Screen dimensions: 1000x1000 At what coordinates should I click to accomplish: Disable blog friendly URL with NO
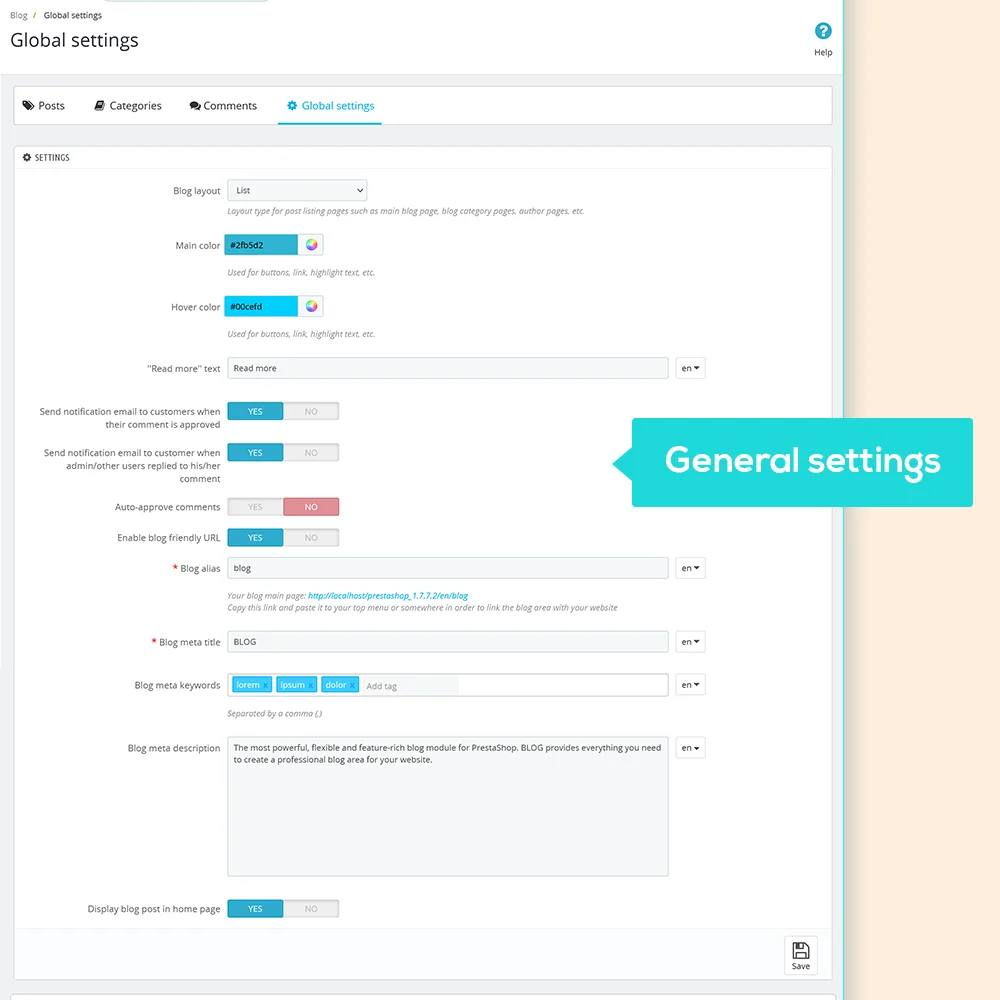click(x=311, y=538)
